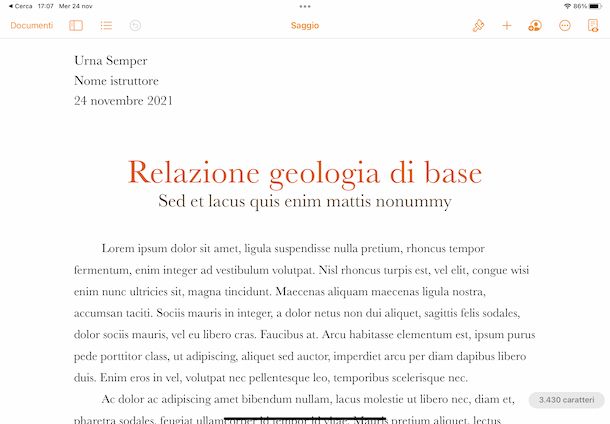Tap line starting accumsan taciti. Sociis
Image resolution: width=610 pixels, height=424 pixels.
click(297, 313)
